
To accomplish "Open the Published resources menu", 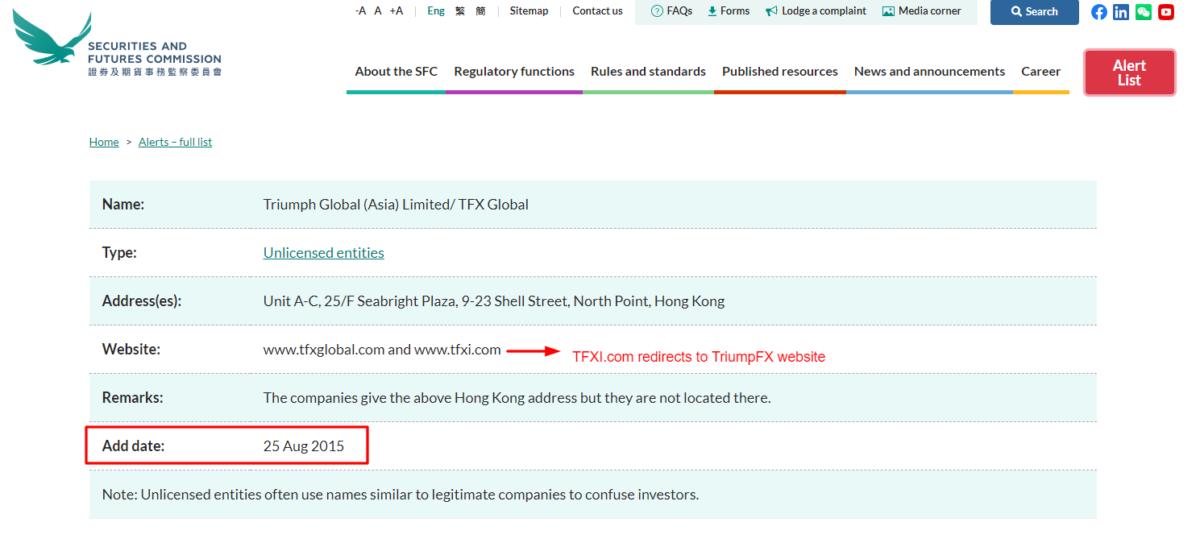I will tap(780, 72).
